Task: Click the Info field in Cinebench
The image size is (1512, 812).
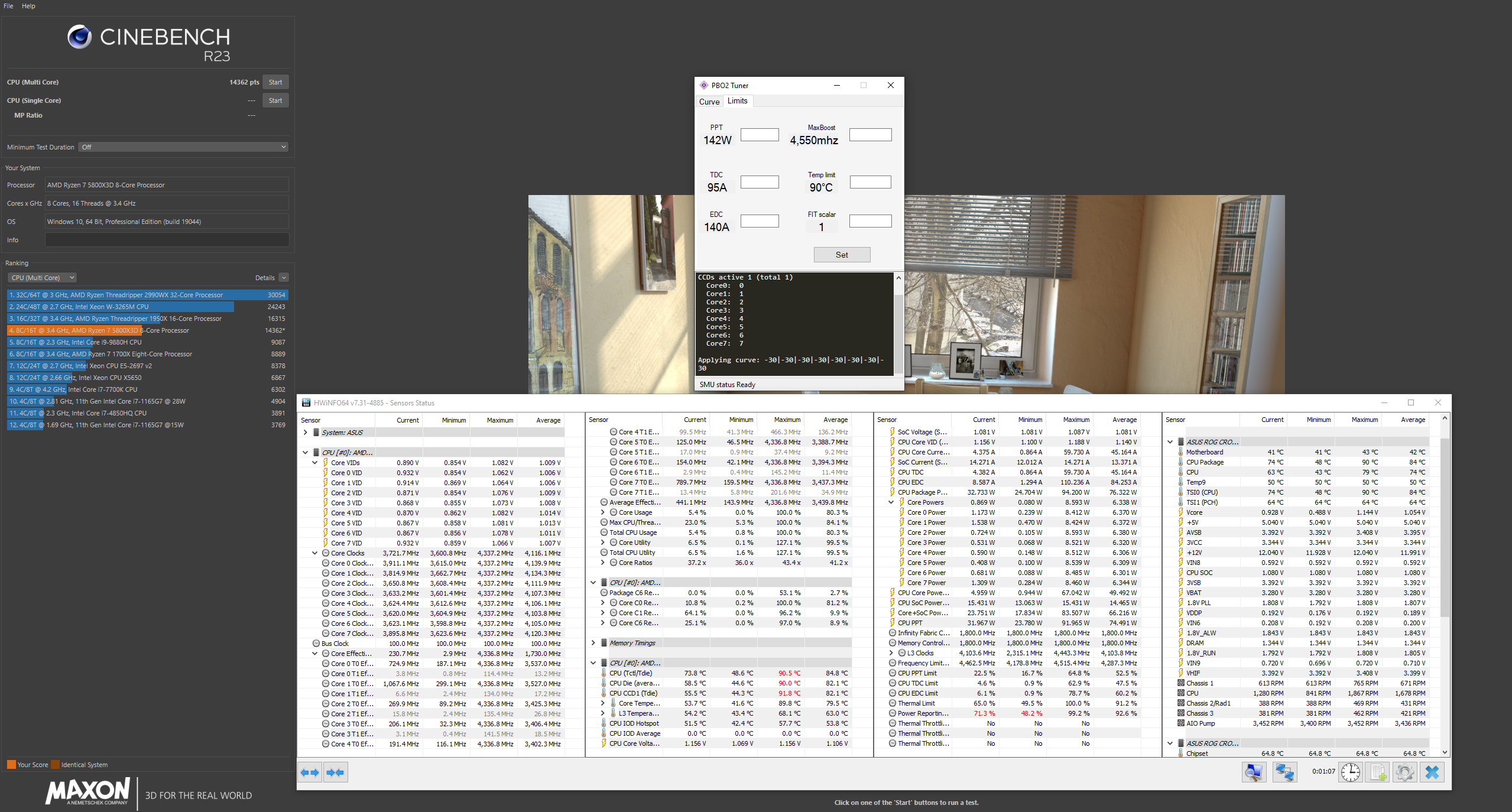Action: [167, 240]
